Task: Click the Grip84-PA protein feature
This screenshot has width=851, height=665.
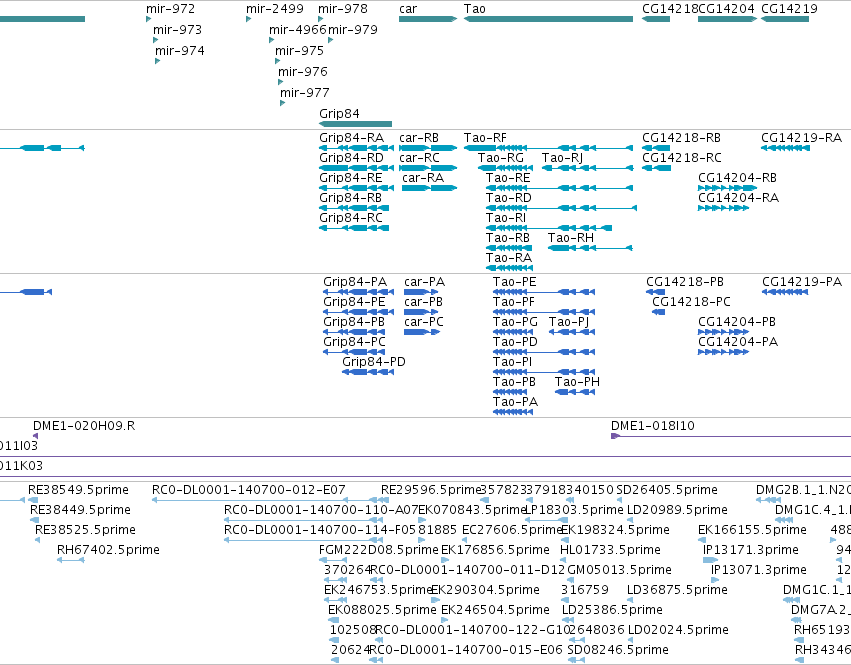Action: (358, 292)
